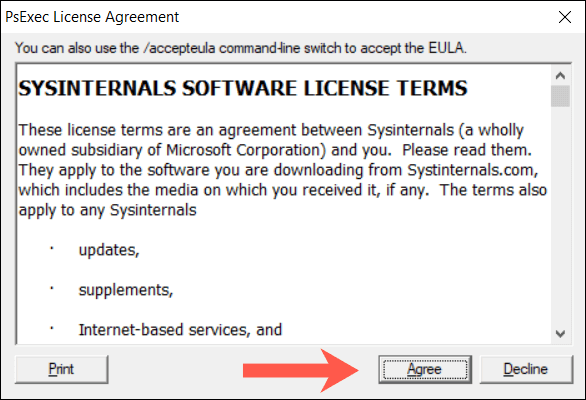Click the 'supplements,' bullet item
Image resolution: width=586 pixels, height=400 pixels.
point(126,290)
